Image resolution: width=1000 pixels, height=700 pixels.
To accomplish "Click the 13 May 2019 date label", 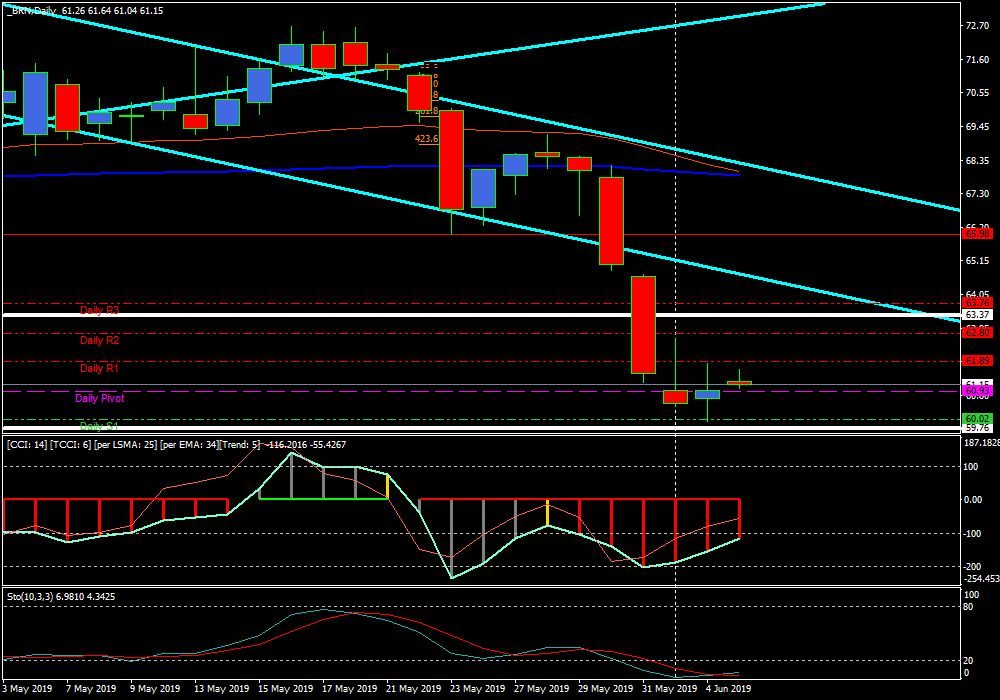I will pyautogui.click(x=220, y=688).
